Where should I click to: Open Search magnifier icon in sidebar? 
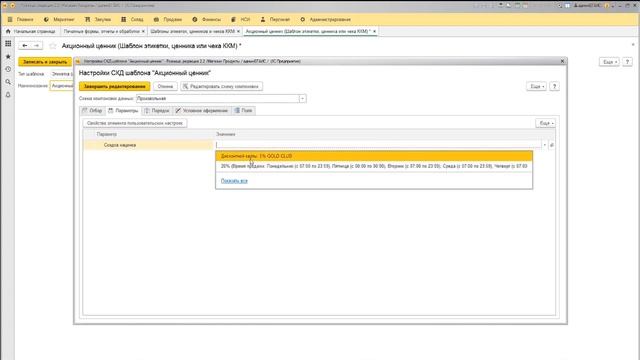8,82
